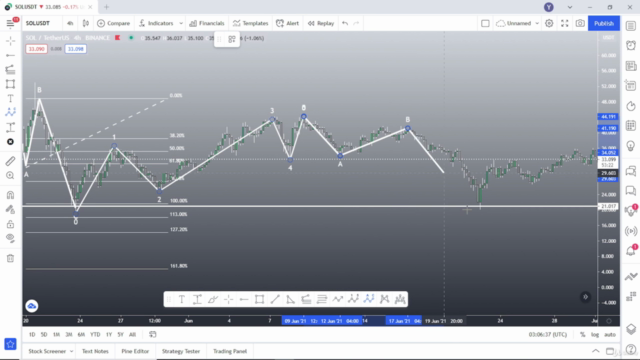The height and width of the screenshot is (360, 640).
Task: Create an Alert from top toolbar
Action: [x=288, y=23]
